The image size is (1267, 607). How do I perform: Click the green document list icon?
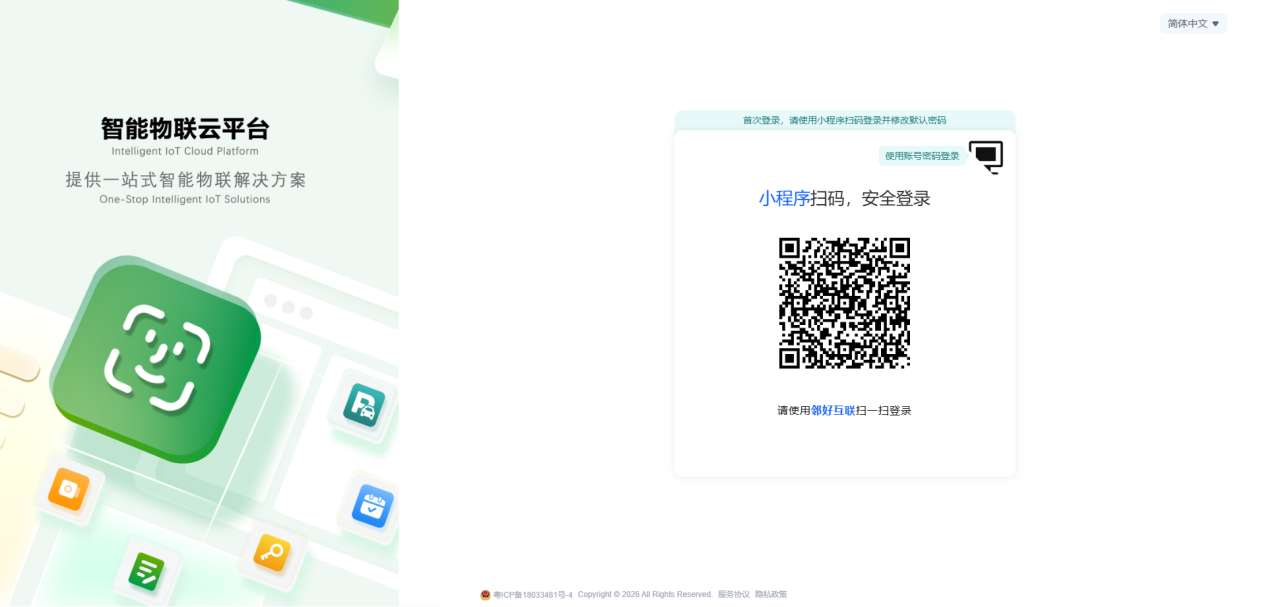click(147, 571)
